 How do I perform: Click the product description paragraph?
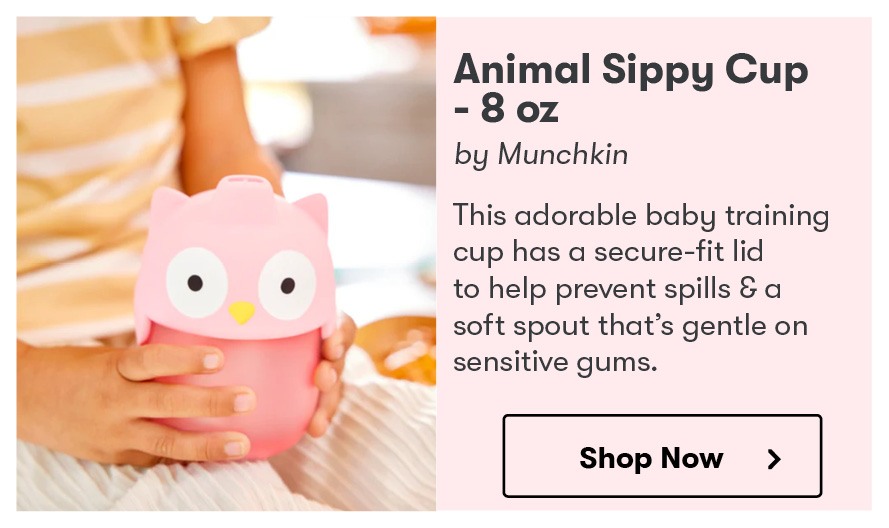[x=641, y=289]
